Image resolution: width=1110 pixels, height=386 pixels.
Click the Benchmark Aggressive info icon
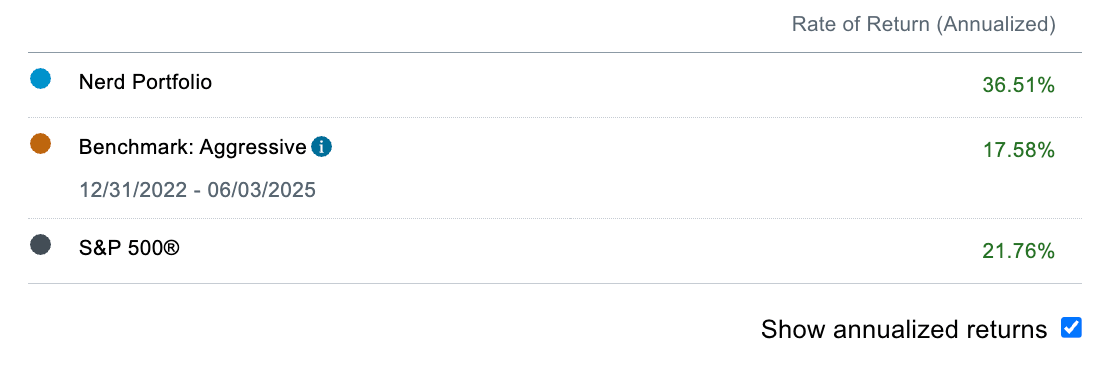(x=321, y=147)
